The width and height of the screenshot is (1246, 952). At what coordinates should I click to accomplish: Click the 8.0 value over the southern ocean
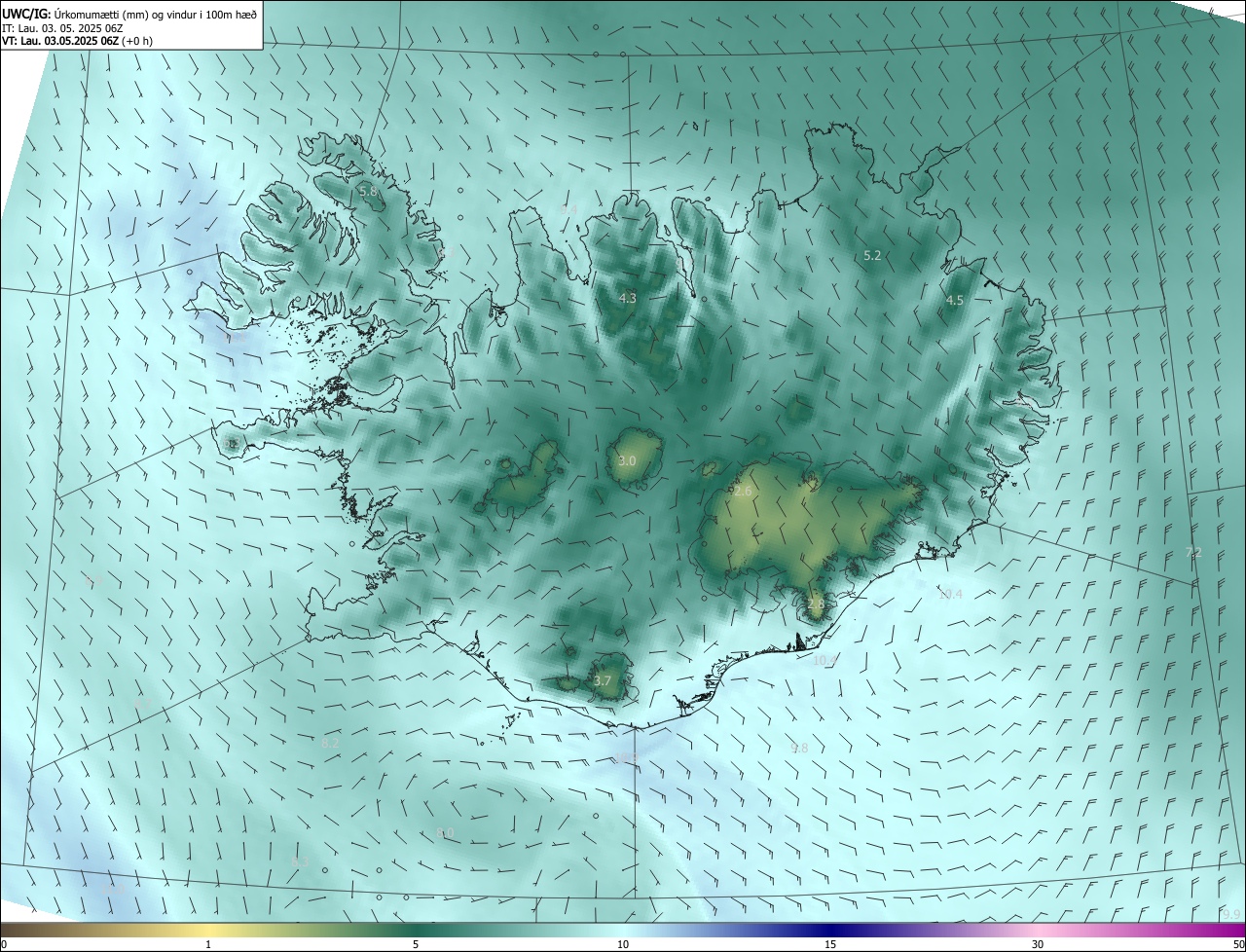(x=445, y=832)
